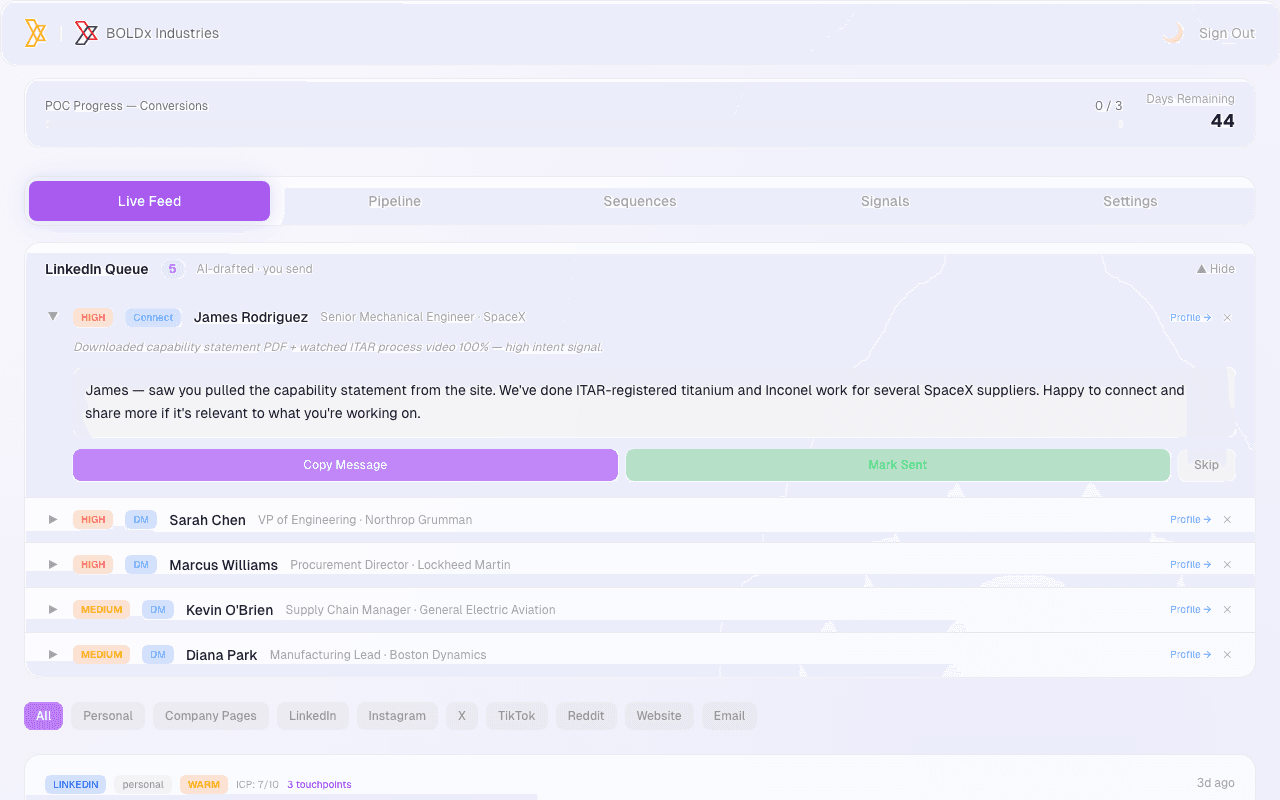This screenshot has width=1280, height=800.
Task: Select the All filter chip
Action: [x=43, y=715]
